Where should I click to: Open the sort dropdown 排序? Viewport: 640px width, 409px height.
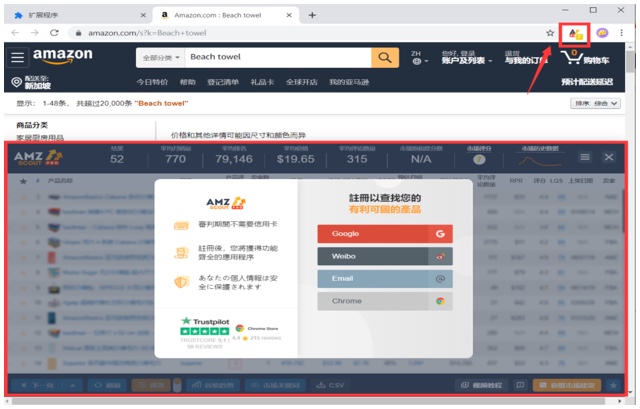coord(596,103)
